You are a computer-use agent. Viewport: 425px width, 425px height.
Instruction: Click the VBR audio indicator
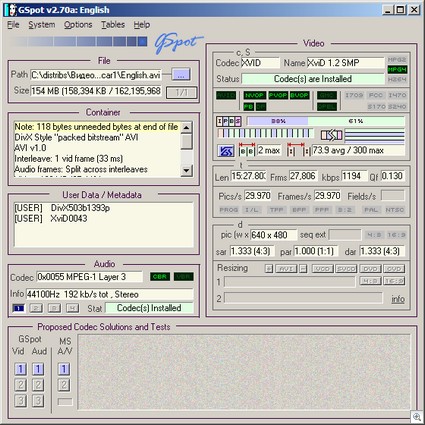[183, 277]
